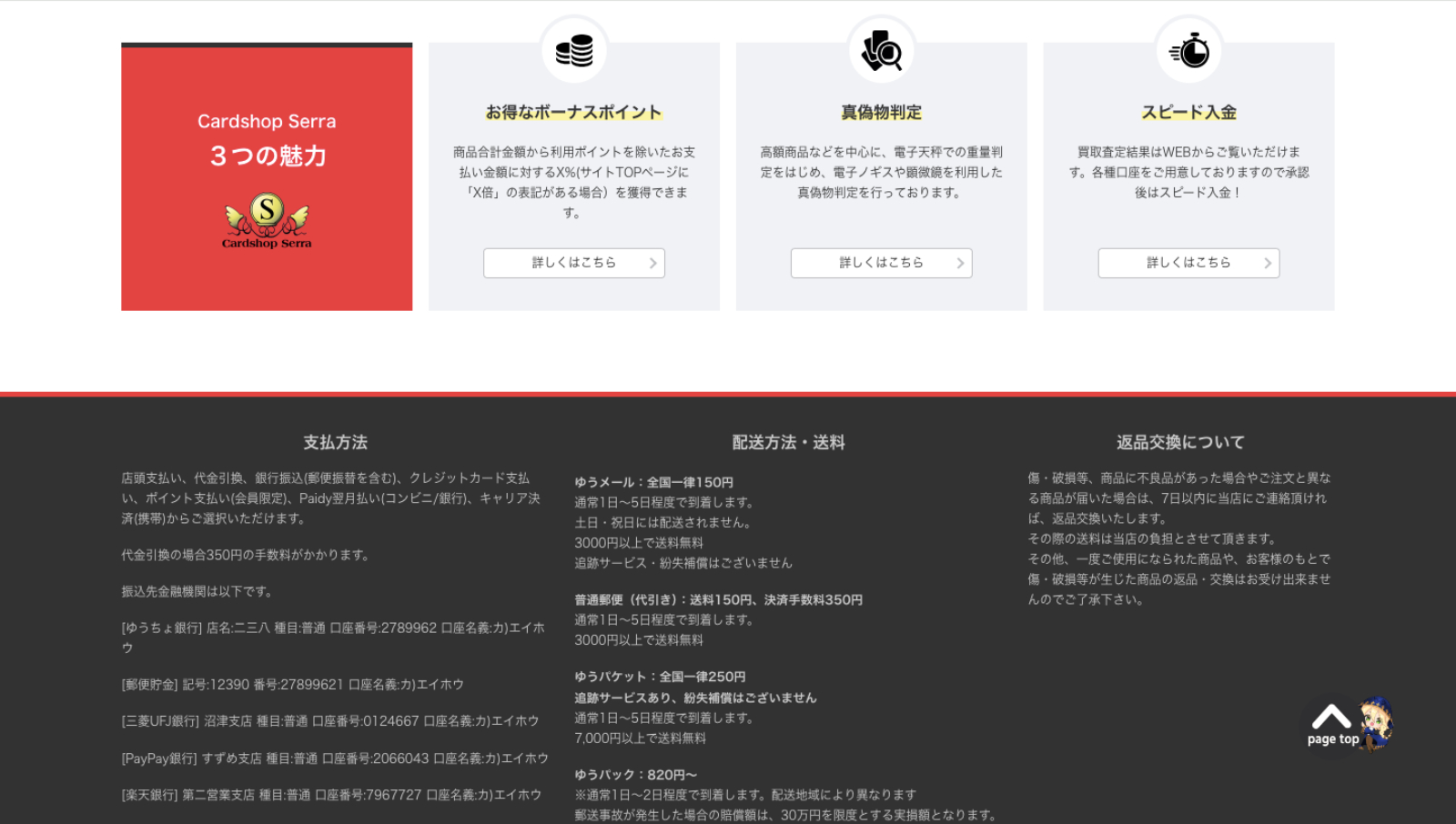
Task: Open details button under お得なボーナスポイント
Action: click(x=573, y=263)
